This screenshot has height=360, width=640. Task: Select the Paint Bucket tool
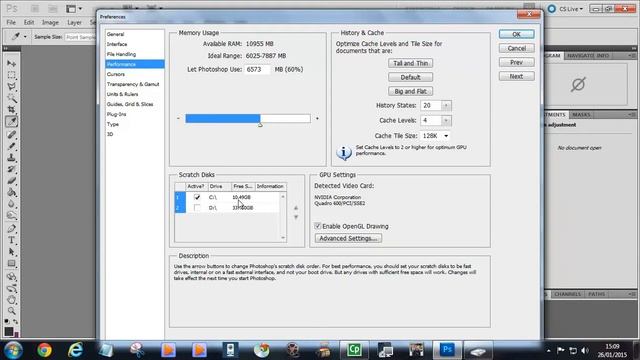pyautogui.click(x=11, y=192)
